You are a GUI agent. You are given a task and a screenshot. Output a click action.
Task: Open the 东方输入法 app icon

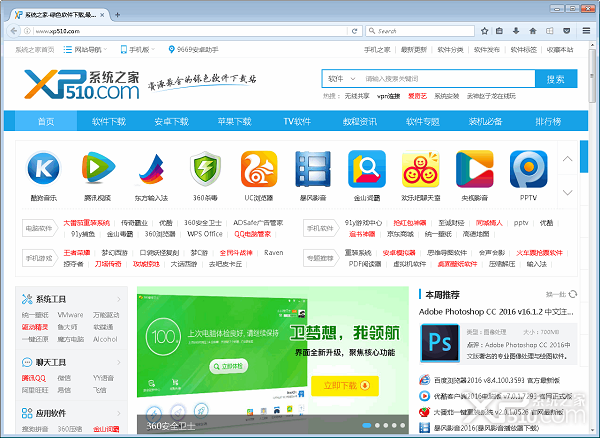[151, 169]
